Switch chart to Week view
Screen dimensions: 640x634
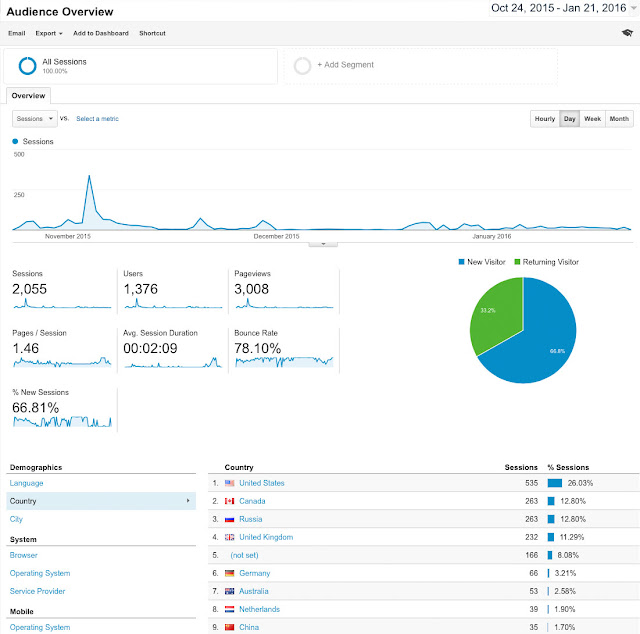coord(592,119)
